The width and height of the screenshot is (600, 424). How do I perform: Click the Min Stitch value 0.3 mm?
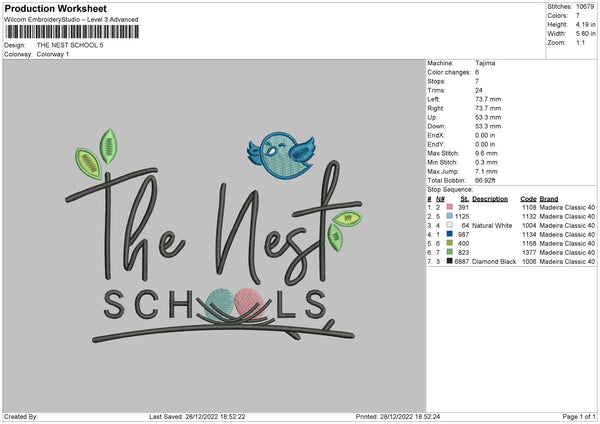click(x=486, y=162)
